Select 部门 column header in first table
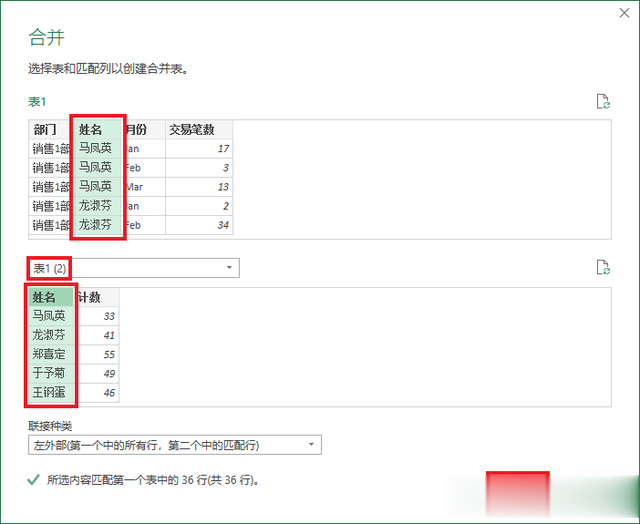The image size is (640, 524). coord(51,130)
